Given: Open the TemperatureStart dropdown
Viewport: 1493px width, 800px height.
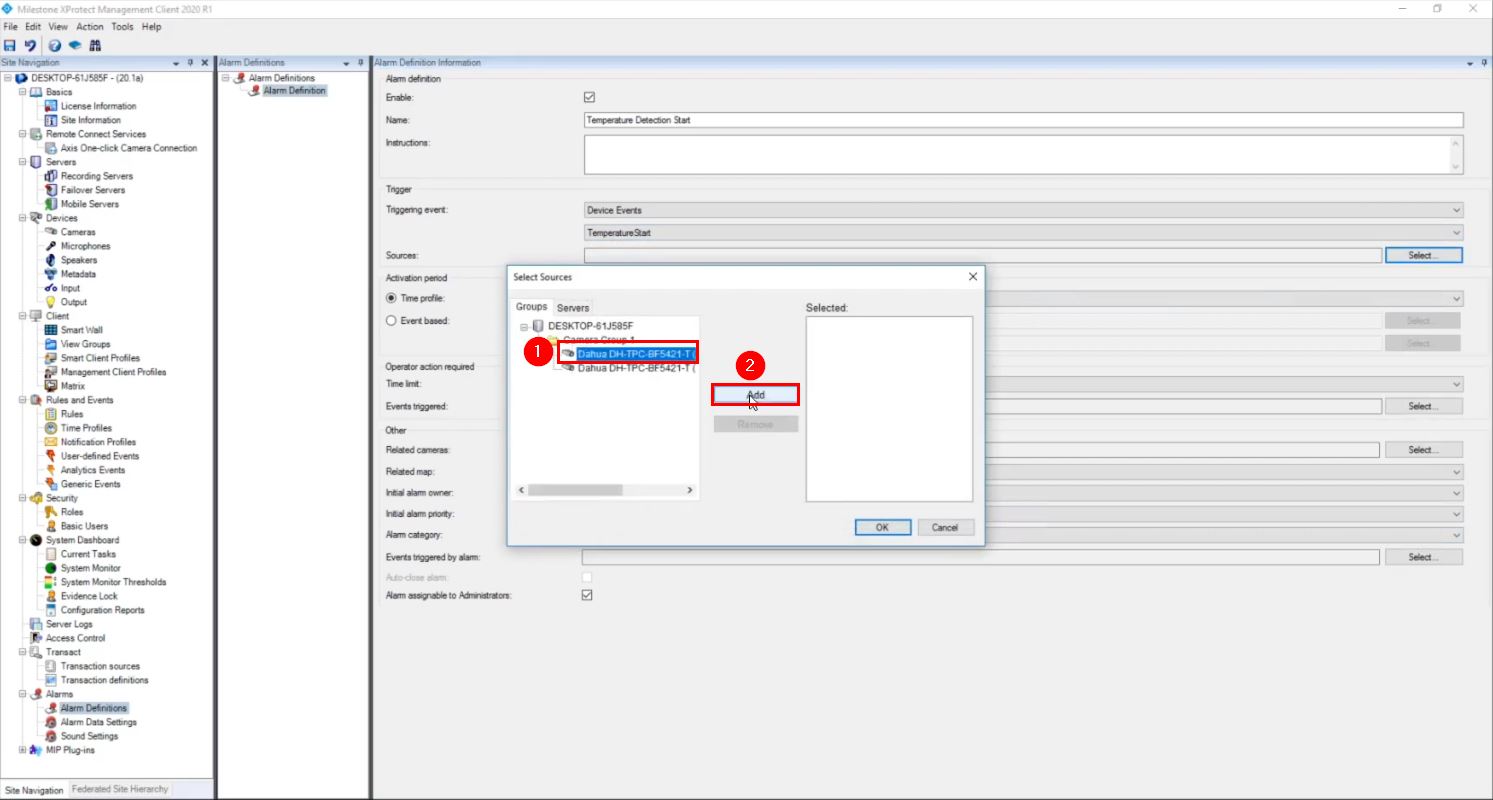Looking at the screenshot, I should pyautogui.click(x=1024, y=233).
